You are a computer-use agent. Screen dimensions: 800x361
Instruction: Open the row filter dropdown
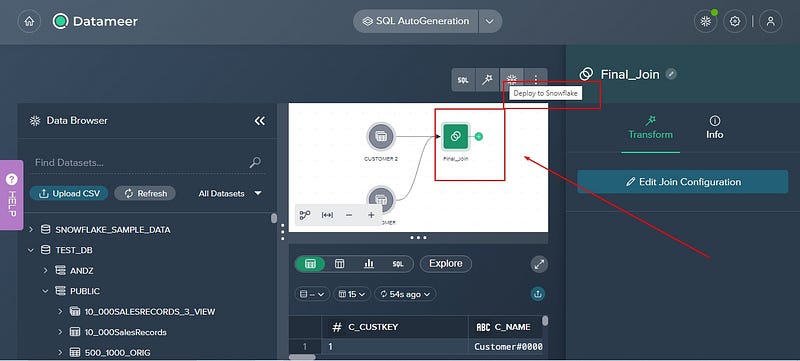pyautogui.click(x=312, y=294)
